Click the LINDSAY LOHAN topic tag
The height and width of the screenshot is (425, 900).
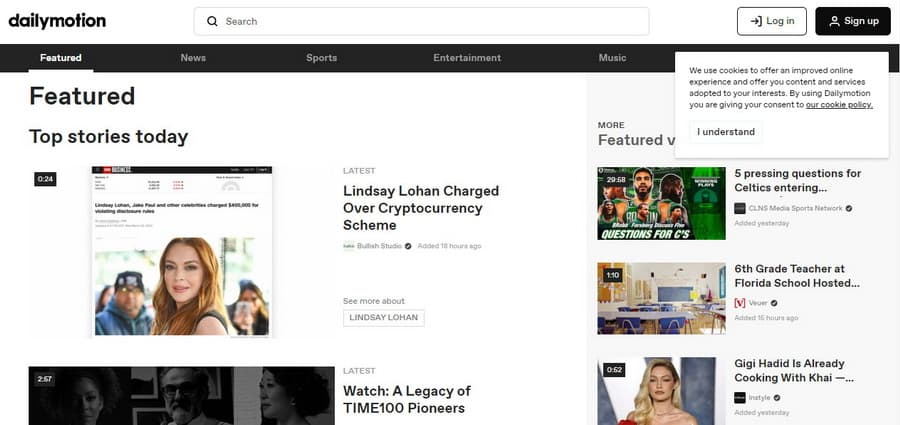(x=383, y=318)
